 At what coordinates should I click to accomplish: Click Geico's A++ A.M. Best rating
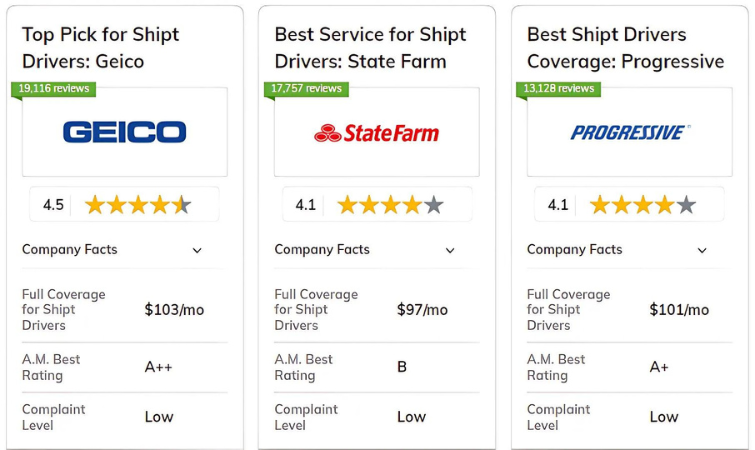pyautogui.click(x=159, y=367)
